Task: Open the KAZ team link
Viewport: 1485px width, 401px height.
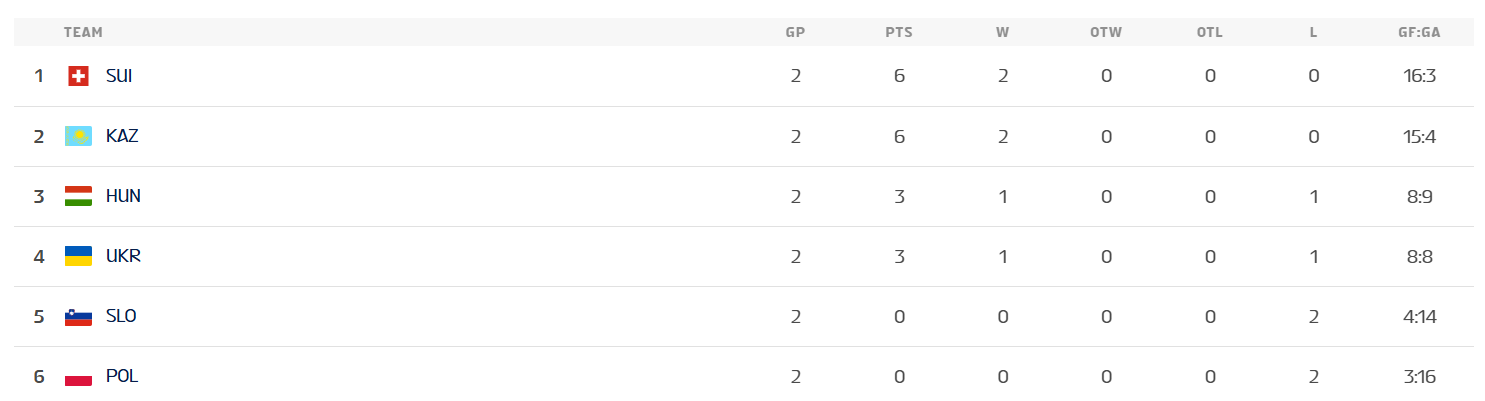Action: click(122, 136)
